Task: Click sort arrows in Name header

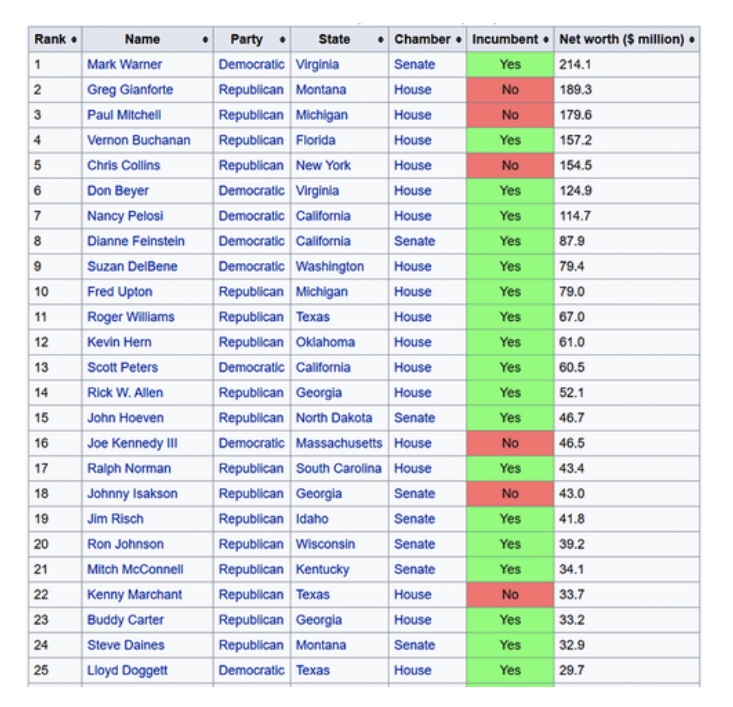Action: [205, 40]
